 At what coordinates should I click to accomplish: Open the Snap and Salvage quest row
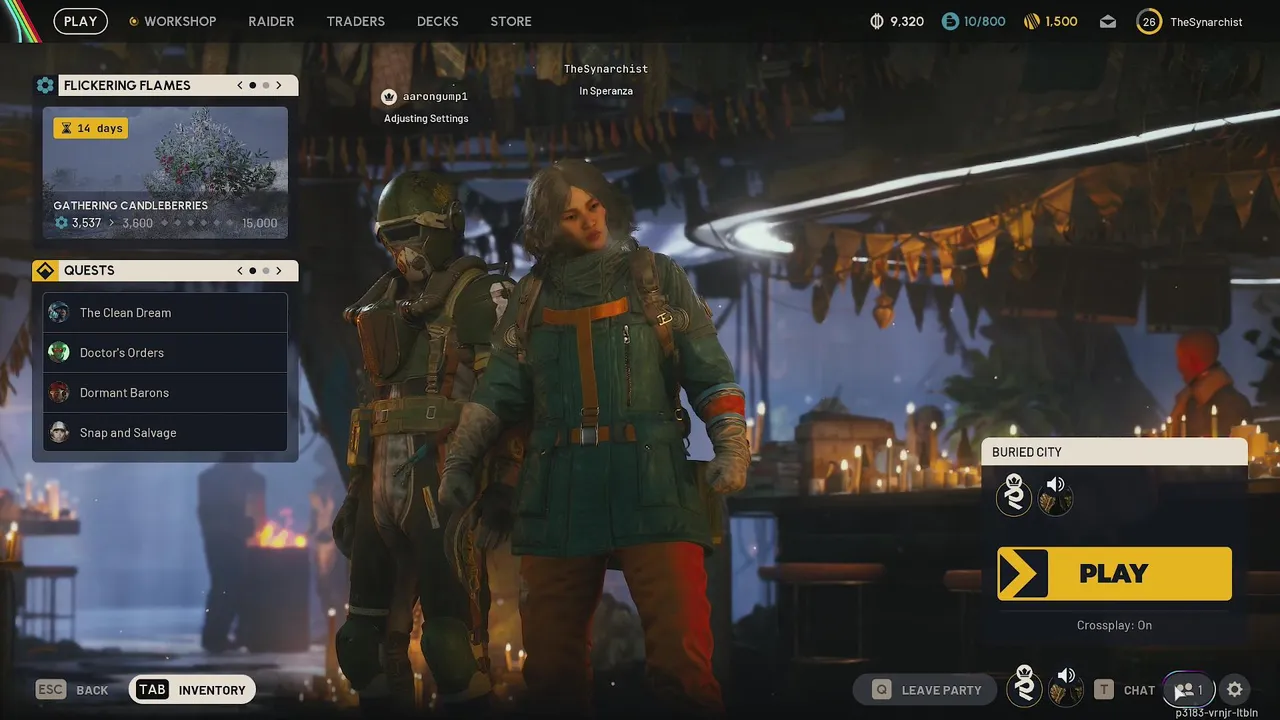(165, 432)
